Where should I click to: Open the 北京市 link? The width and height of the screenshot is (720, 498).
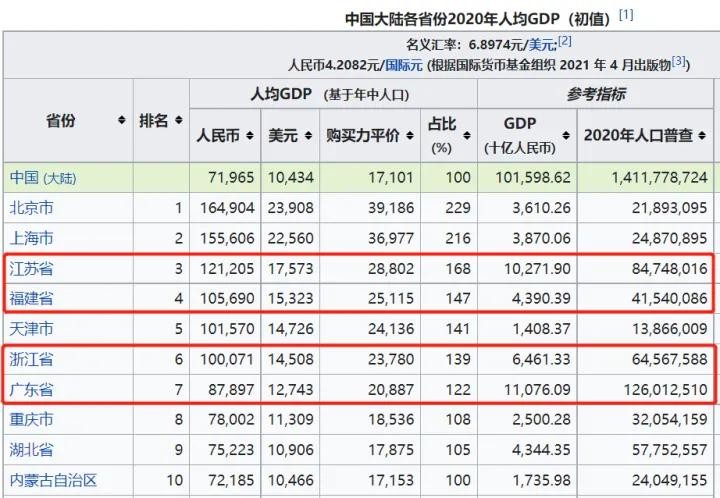(32, 209)
